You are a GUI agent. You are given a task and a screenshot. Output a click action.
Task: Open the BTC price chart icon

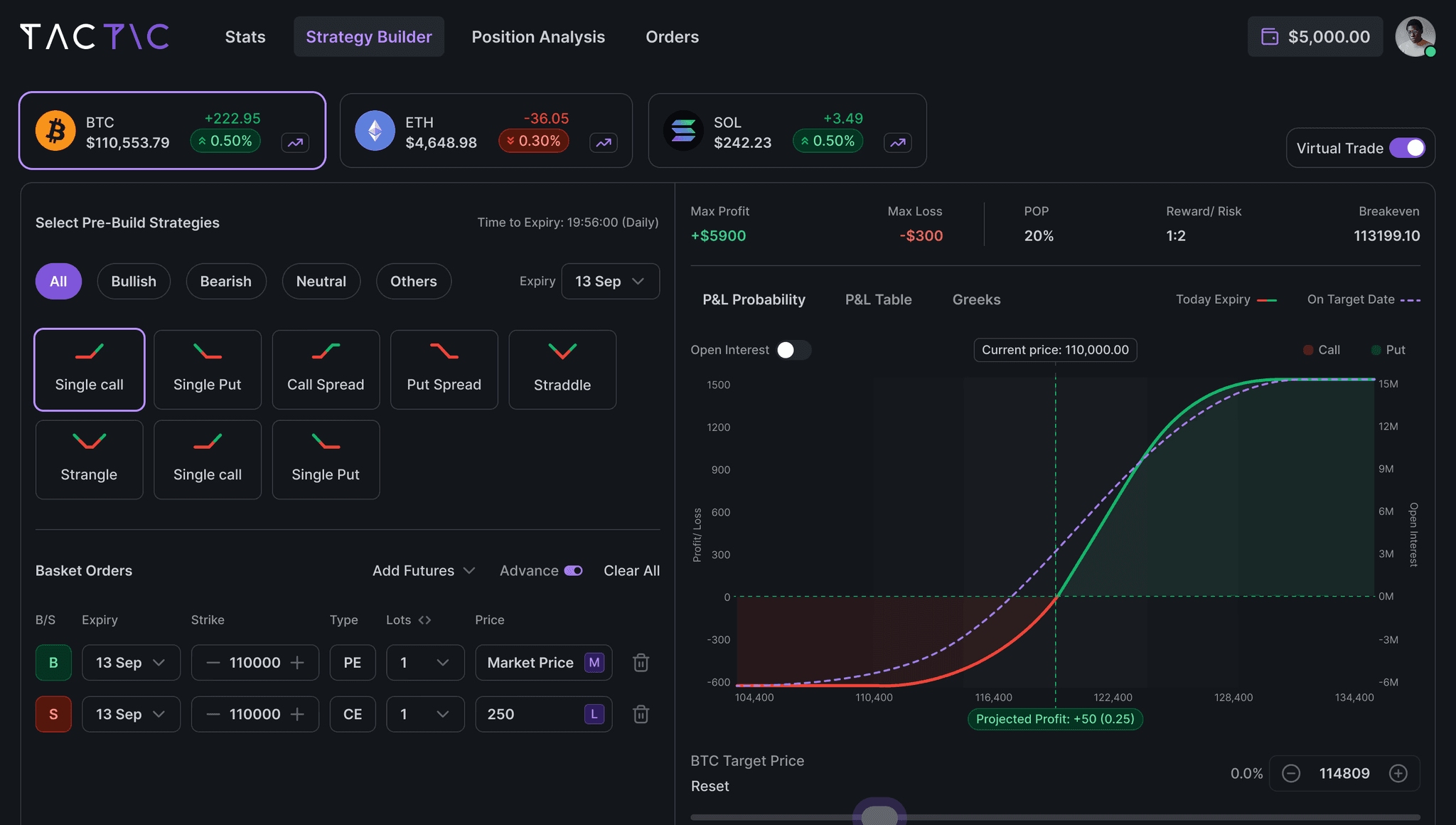click(295, 143)
